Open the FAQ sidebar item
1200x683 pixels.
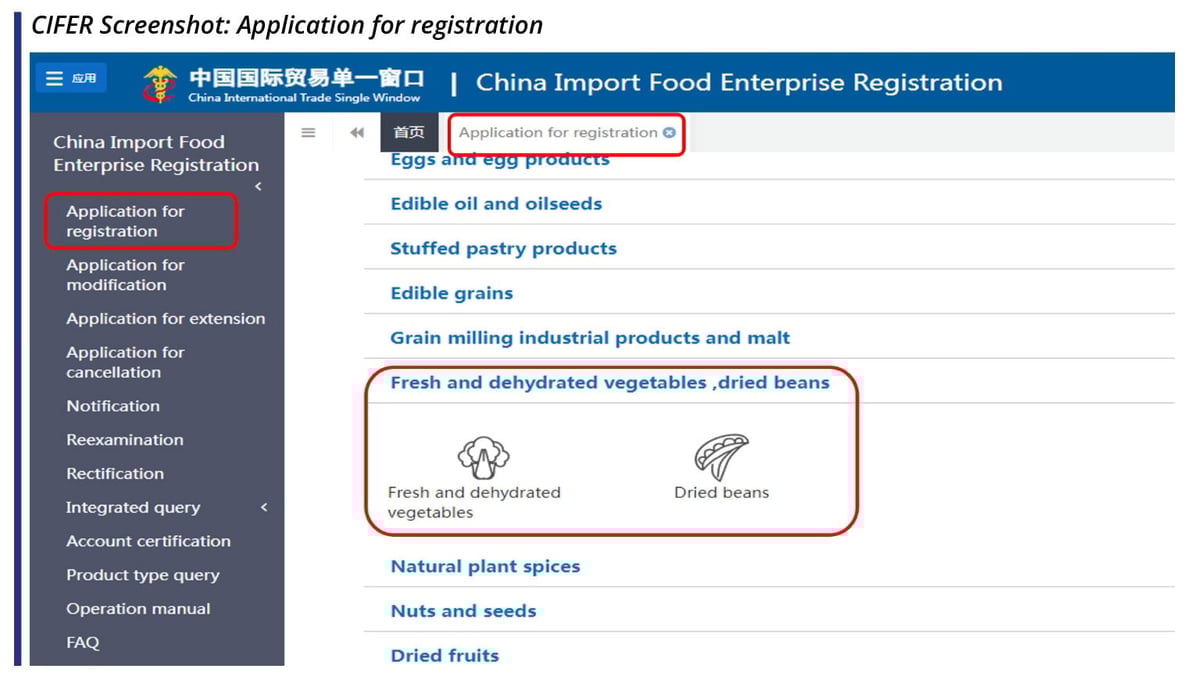(83, 643)
